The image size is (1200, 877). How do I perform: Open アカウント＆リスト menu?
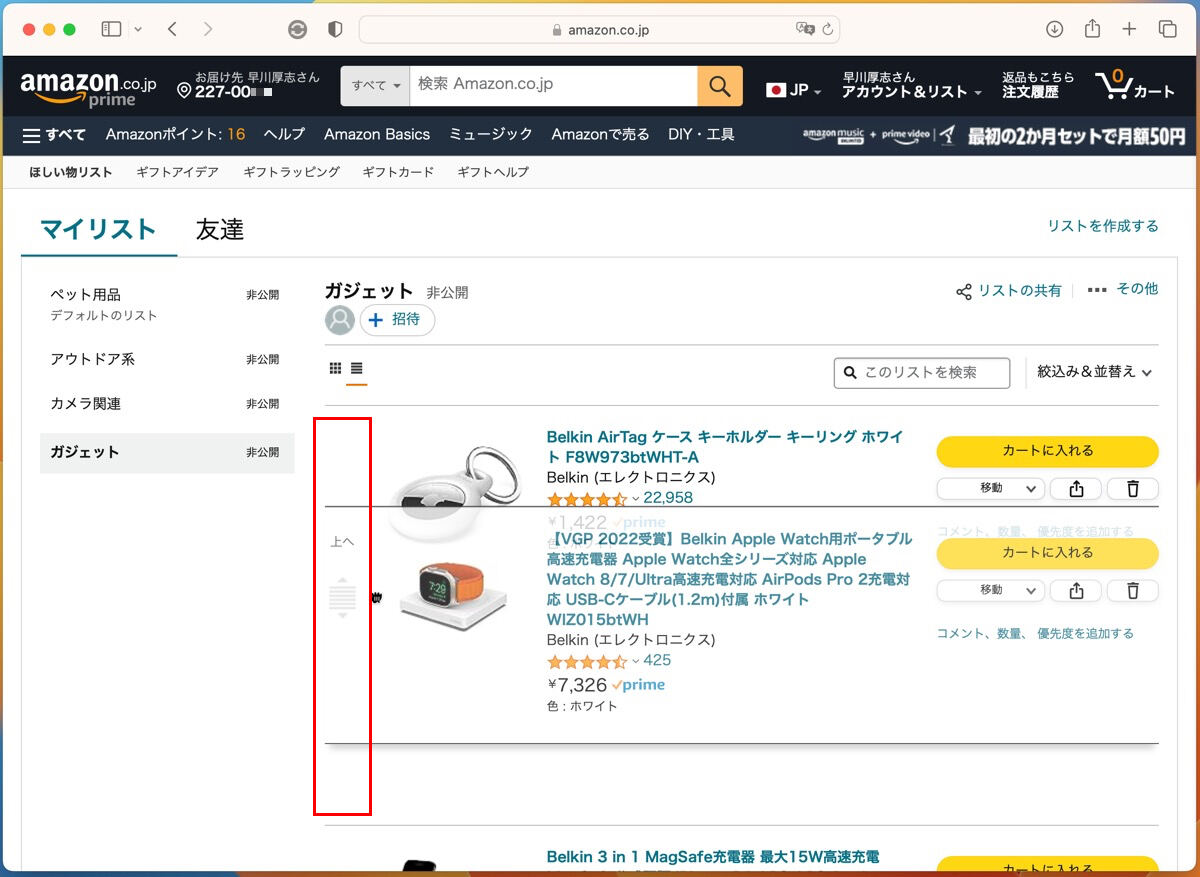pyautogui.click(x=912, y=85)
